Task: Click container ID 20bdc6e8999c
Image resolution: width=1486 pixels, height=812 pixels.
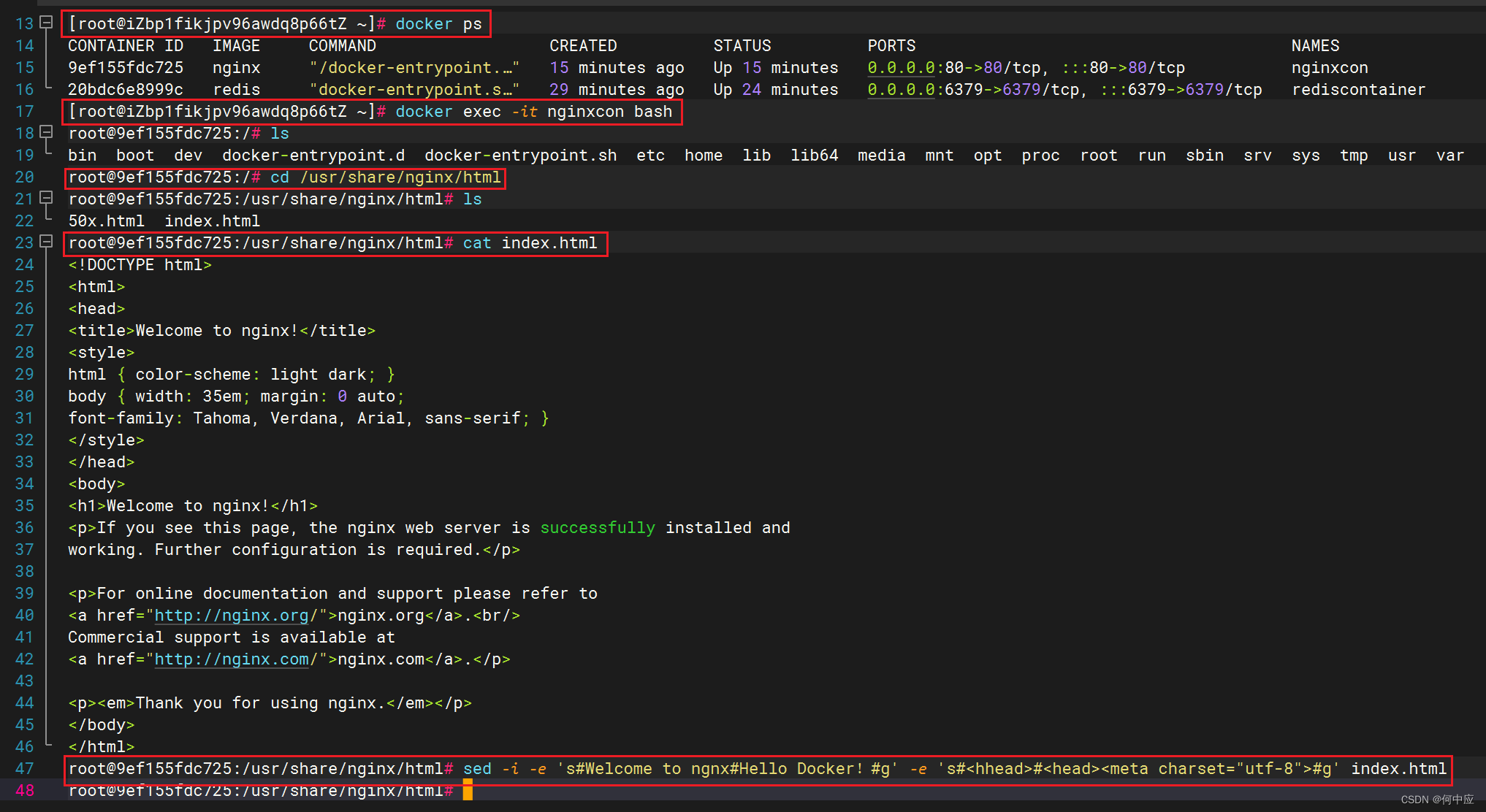Action: [x=126, y=90]
